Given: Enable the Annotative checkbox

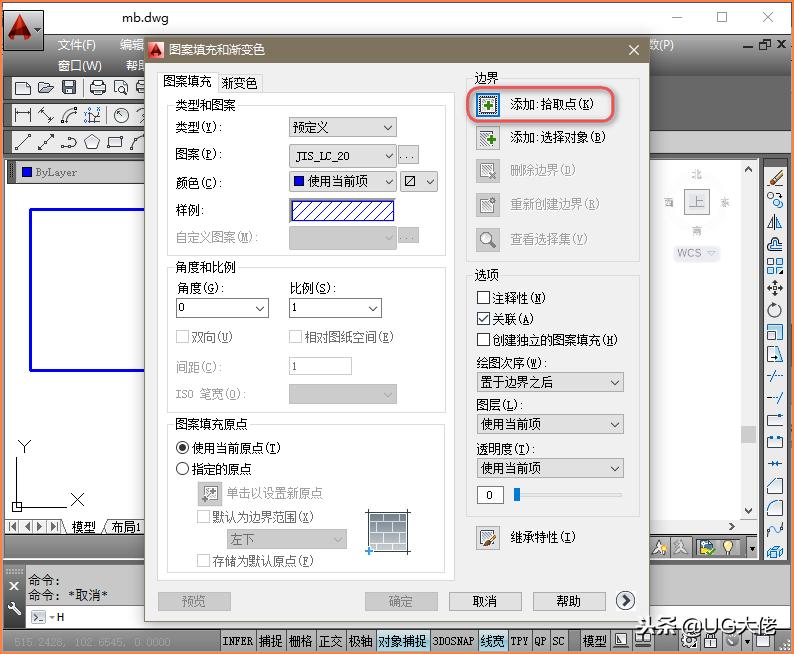Looking at the screenshot, I should point(484,298).
